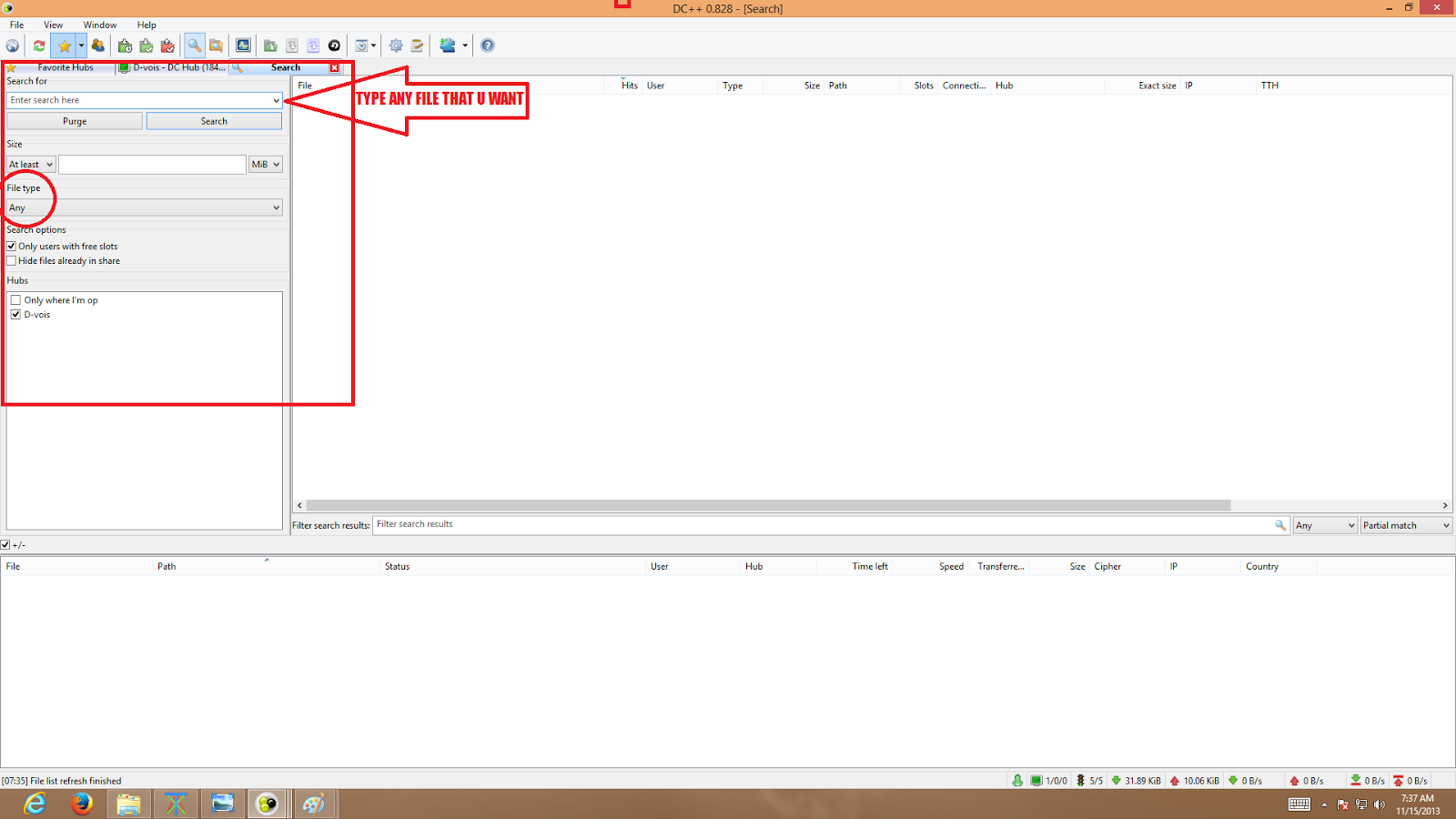Image resolution: width=1456 pixels, height=819 pixels.
Task: Focus the size value input field
Action: tap(152, 165)
